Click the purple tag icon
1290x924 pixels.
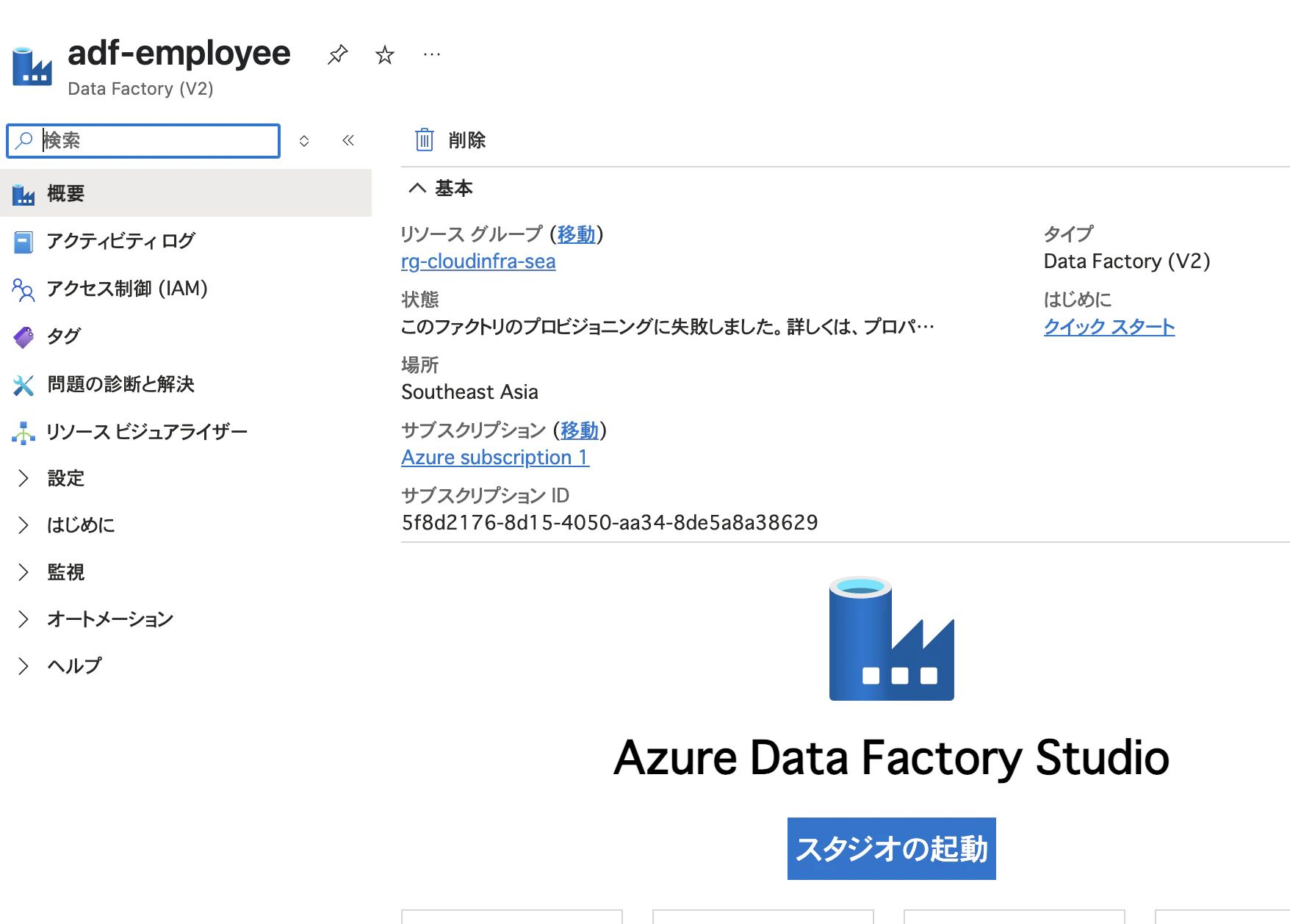tap(23, 337)
